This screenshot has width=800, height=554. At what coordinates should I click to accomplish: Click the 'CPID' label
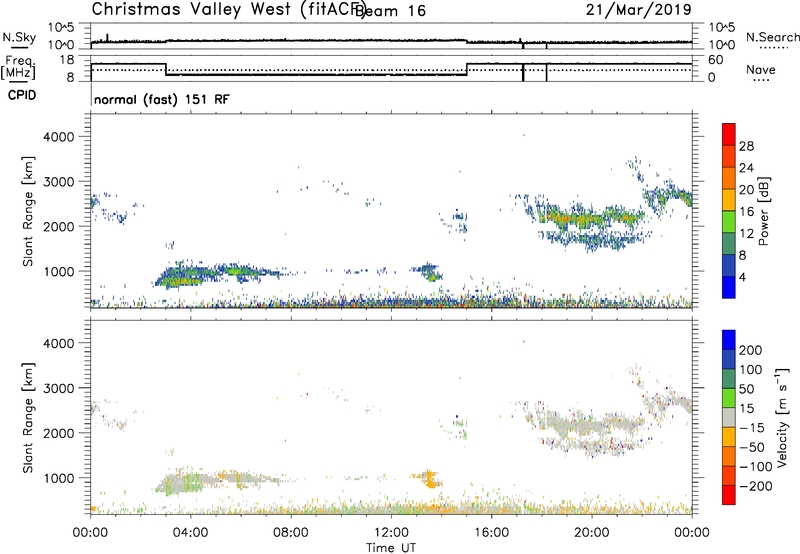pos(22,95)
